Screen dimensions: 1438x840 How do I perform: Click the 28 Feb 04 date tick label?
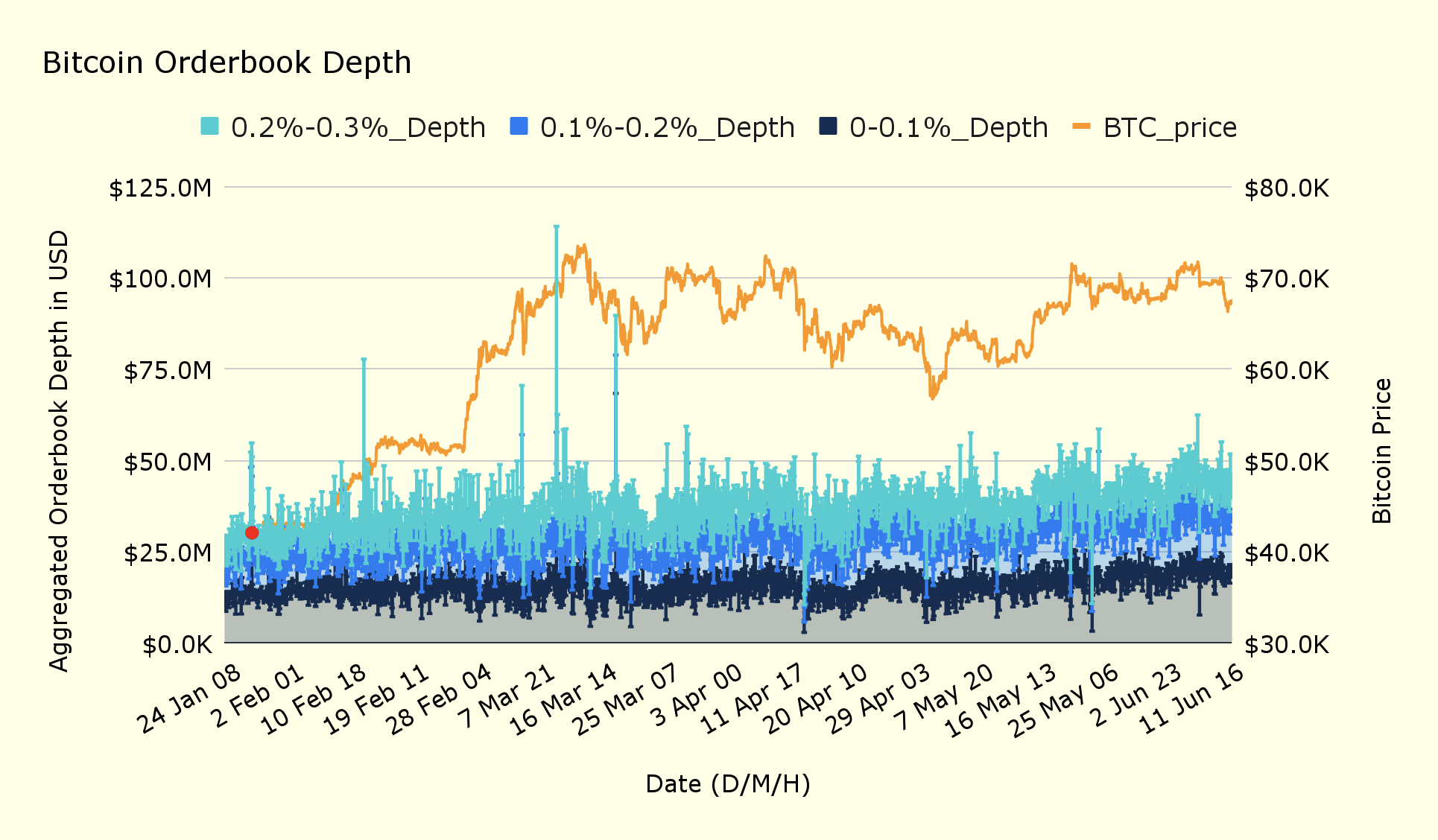[x=439, y=699]
